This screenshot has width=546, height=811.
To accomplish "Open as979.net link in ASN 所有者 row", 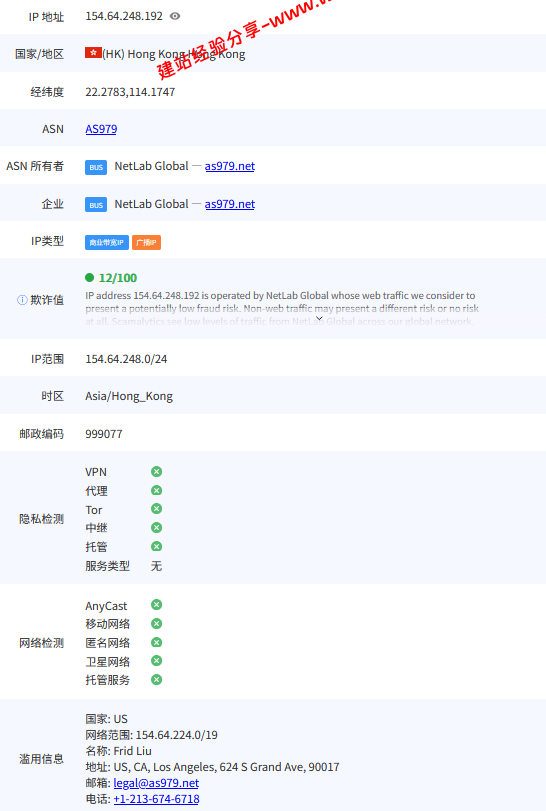I will (x=230, y=166).
